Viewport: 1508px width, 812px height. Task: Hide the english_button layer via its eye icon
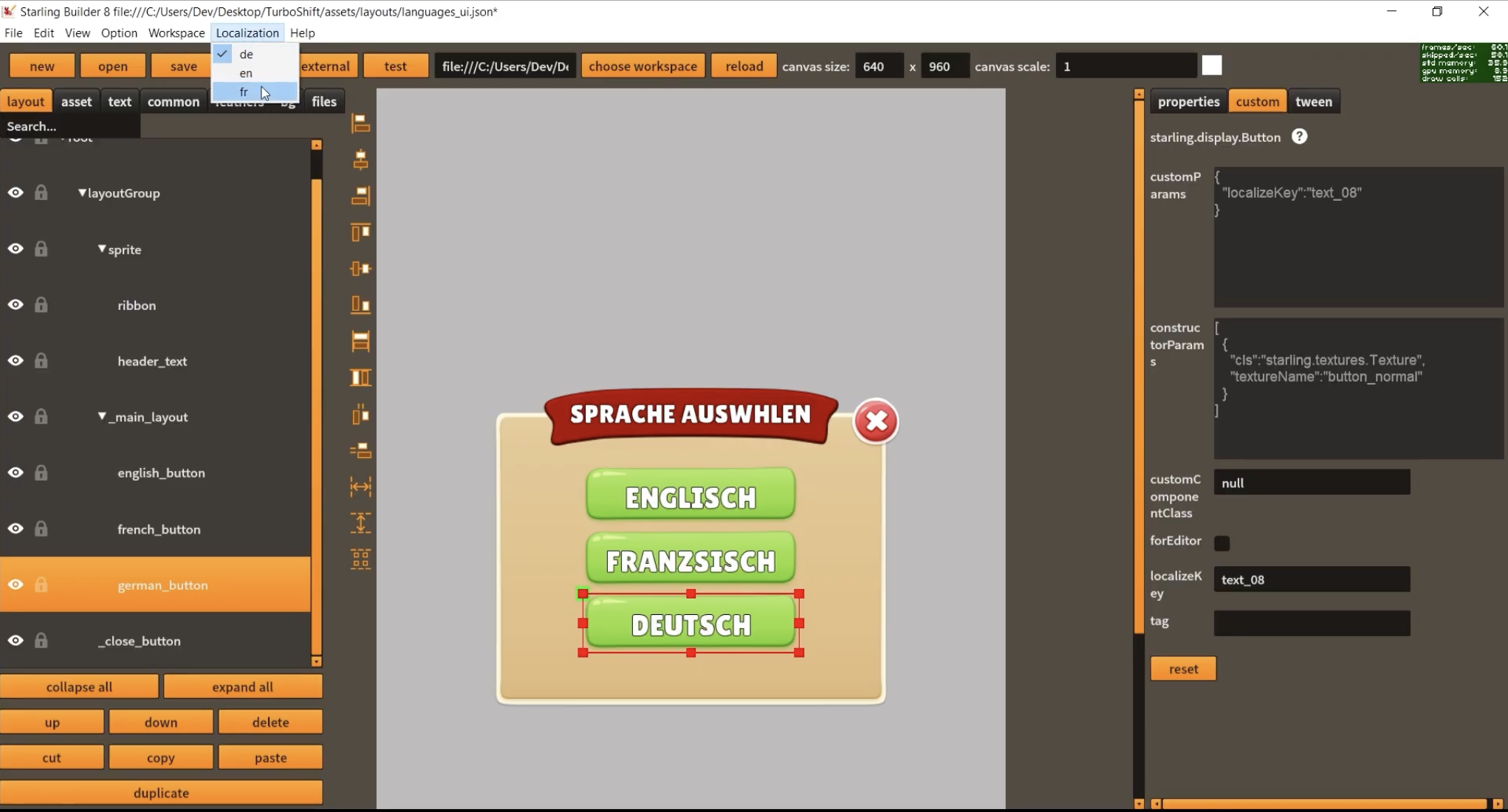pyautogui.click(x=16, y=472)
